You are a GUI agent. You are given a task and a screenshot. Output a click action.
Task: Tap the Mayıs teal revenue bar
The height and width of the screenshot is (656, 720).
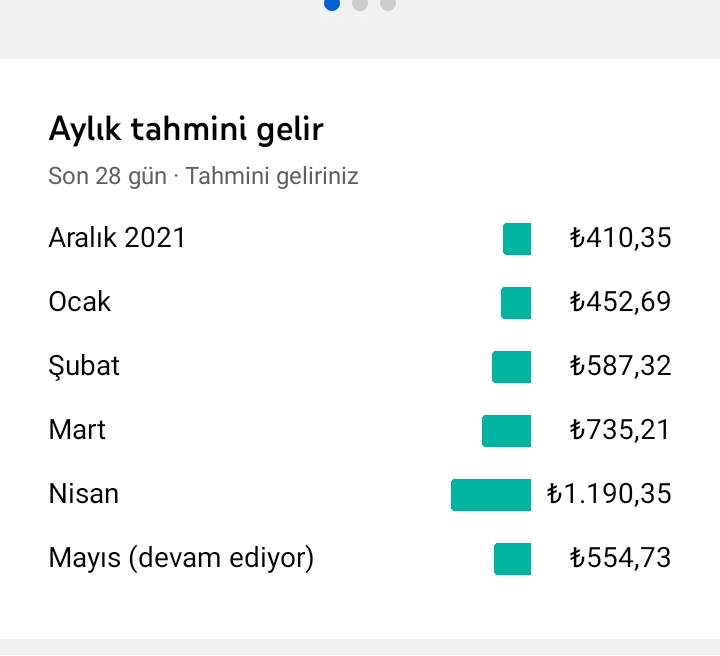[512, 559]
